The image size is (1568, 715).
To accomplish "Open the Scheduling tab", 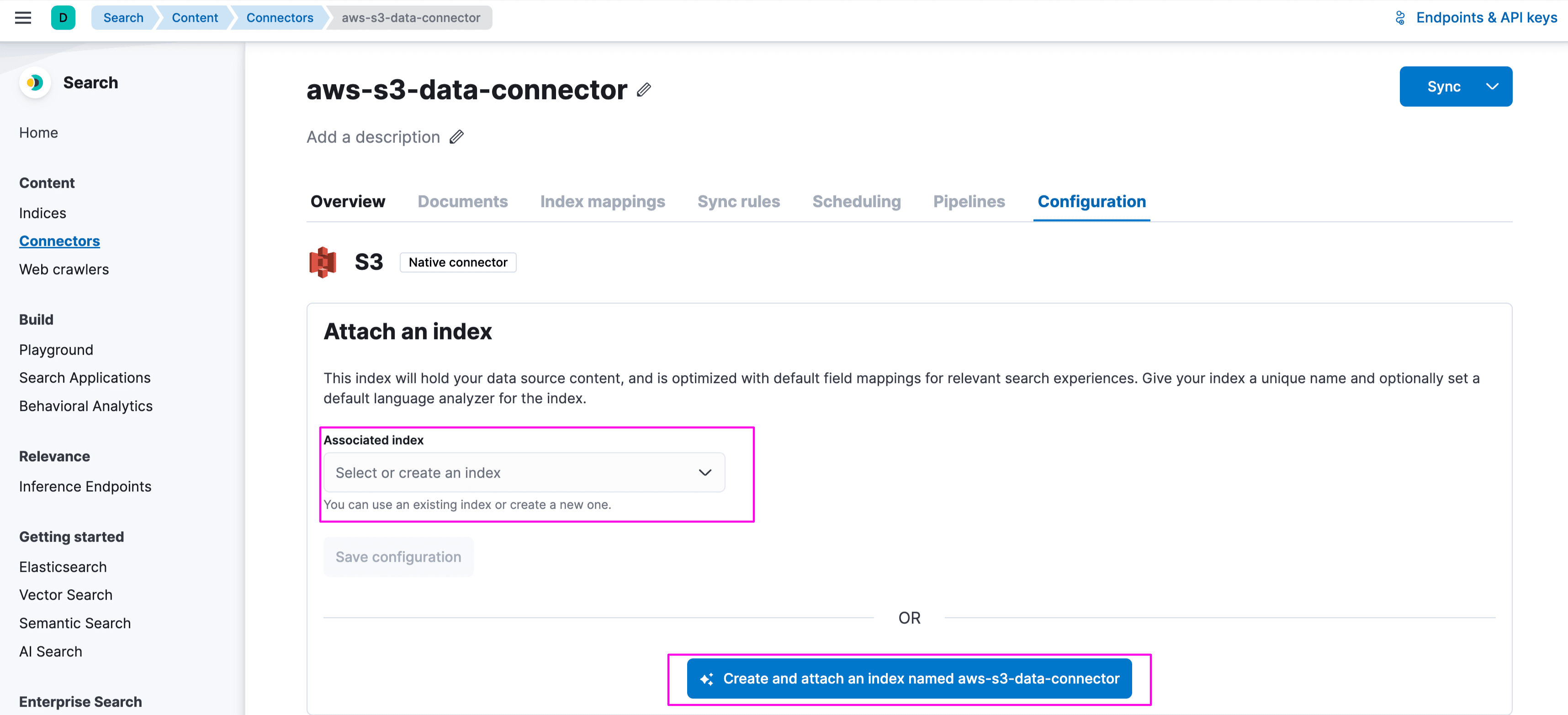I will click(x=856, y=202).
